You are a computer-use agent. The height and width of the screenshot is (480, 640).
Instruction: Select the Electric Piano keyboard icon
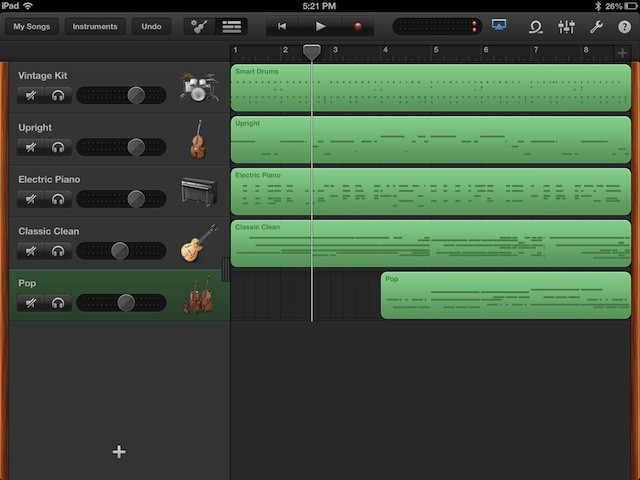coord(199,191)
